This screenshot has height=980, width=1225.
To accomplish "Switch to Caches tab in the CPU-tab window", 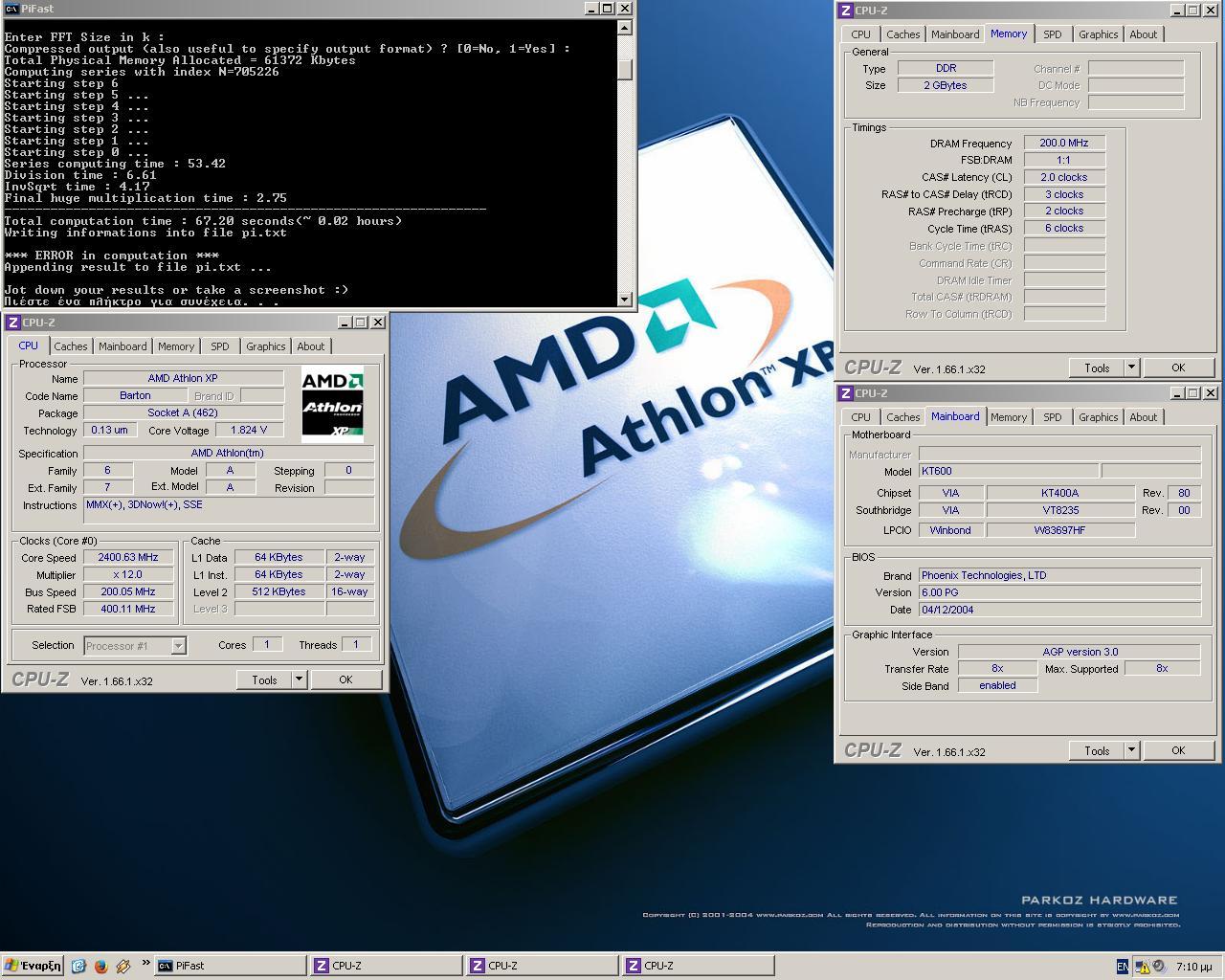I will [x=71, y=346].
